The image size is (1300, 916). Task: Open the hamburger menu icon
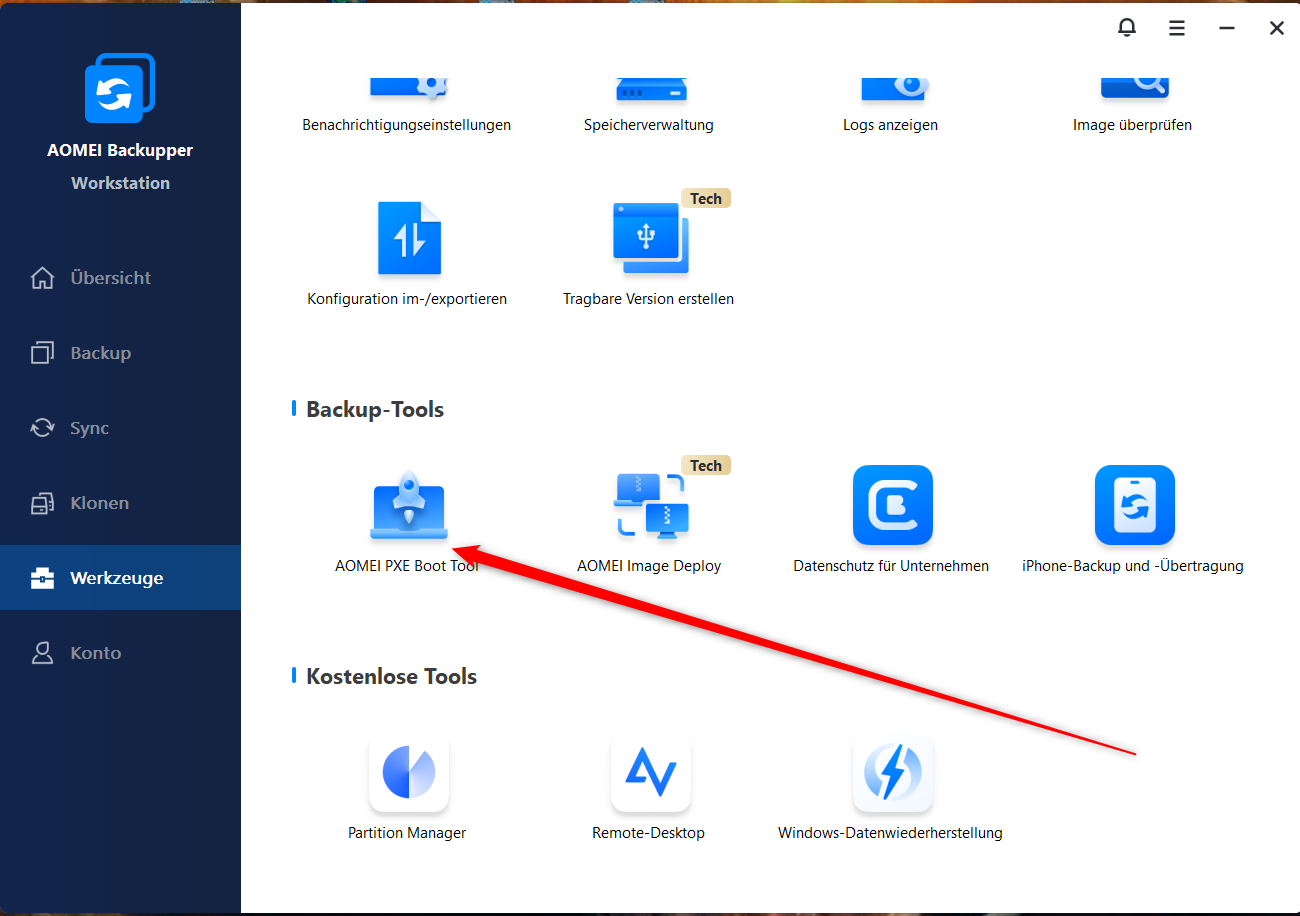coord(1177,28)
